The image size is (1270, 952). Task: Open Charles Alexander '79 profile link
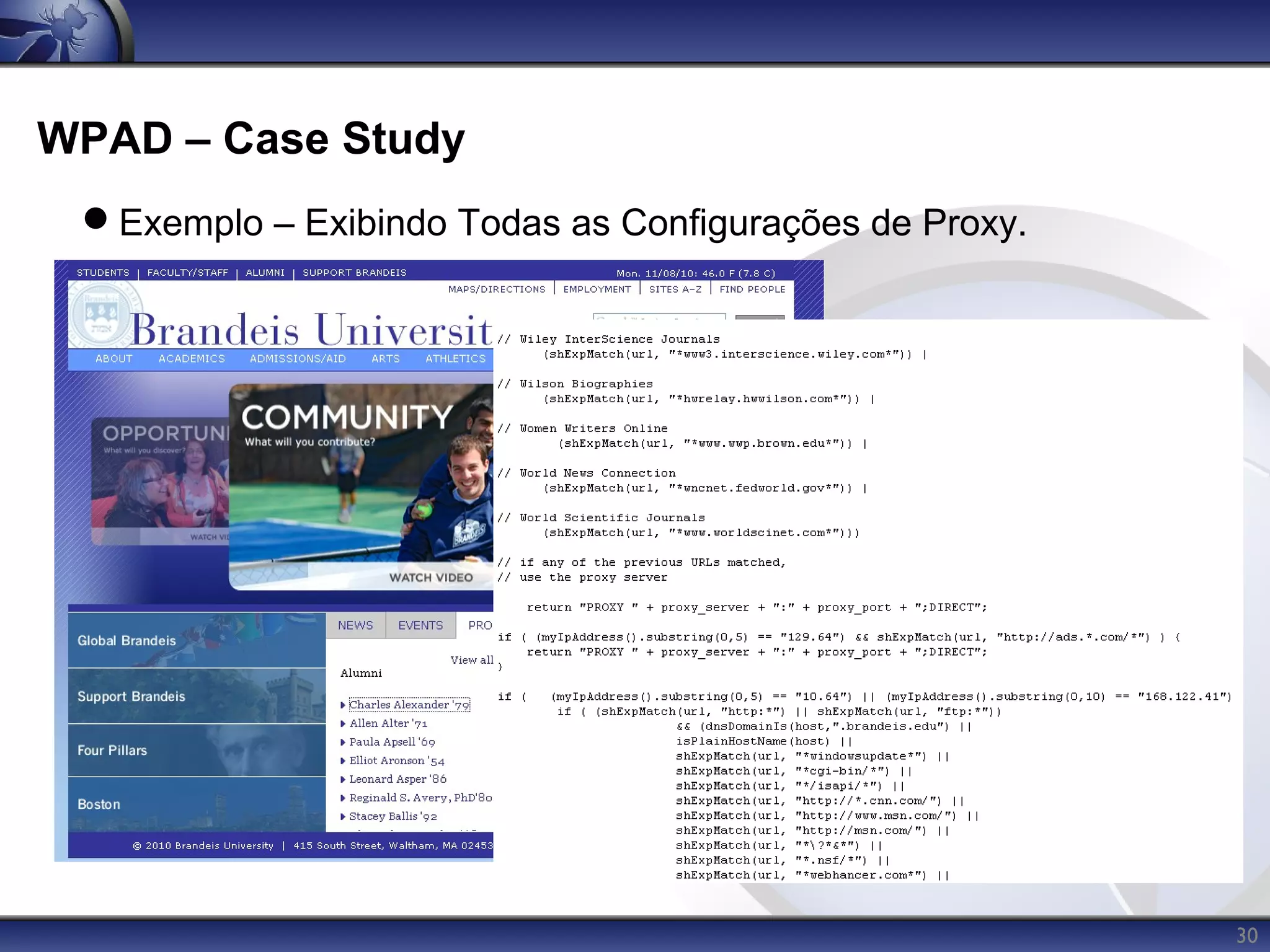[409, 705]
